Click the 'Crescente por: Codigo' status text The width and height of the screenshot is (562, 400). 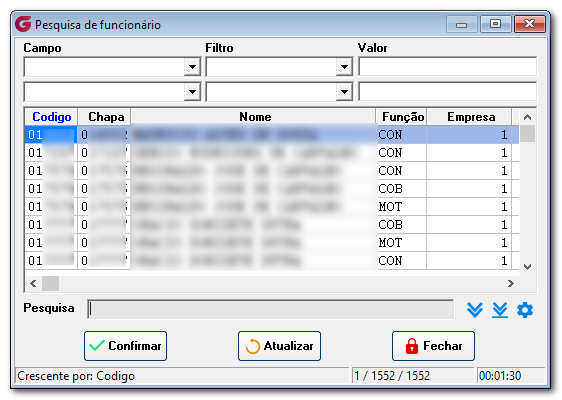[76, 376]
